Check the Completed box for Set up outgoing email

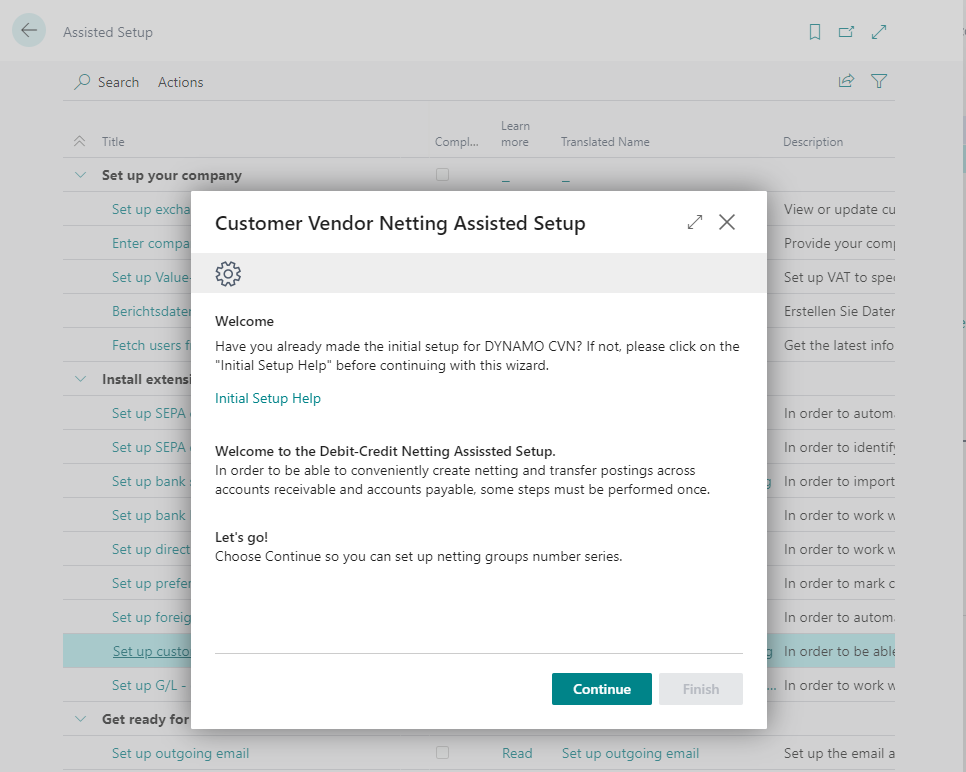click(443, 753)
